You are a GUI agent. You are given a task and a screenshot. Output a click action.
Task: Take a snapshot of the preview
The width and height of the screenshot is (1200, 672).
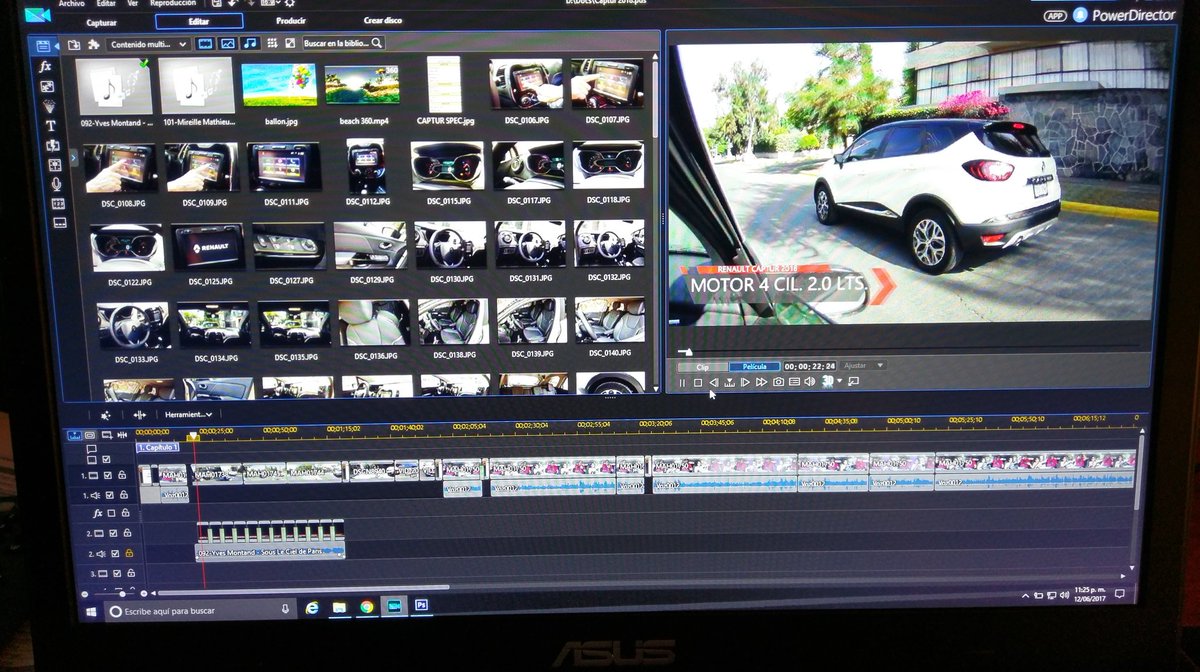pos(778,382)
